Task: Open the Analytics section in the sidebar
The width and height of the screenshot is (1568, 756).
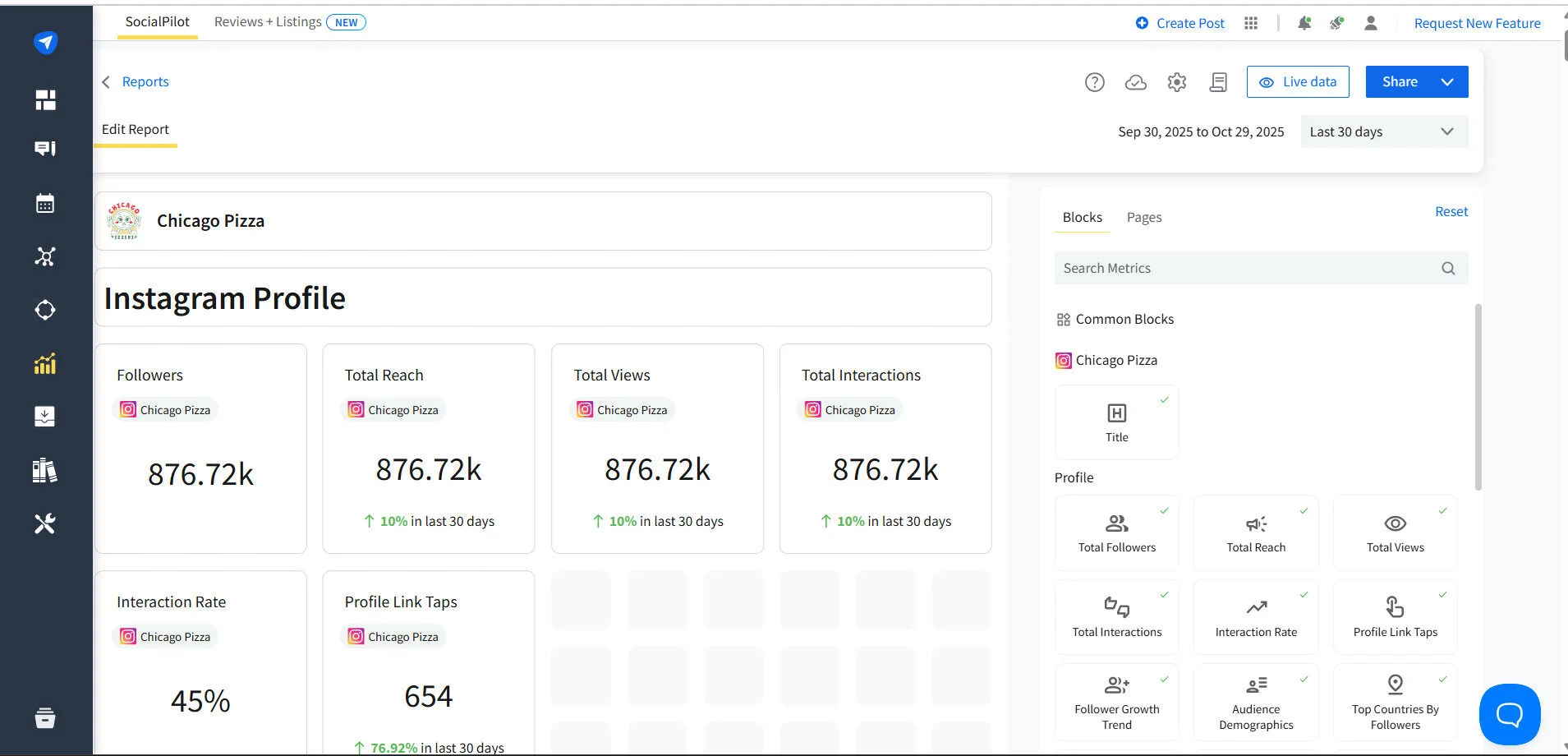Action: [45, 362]
